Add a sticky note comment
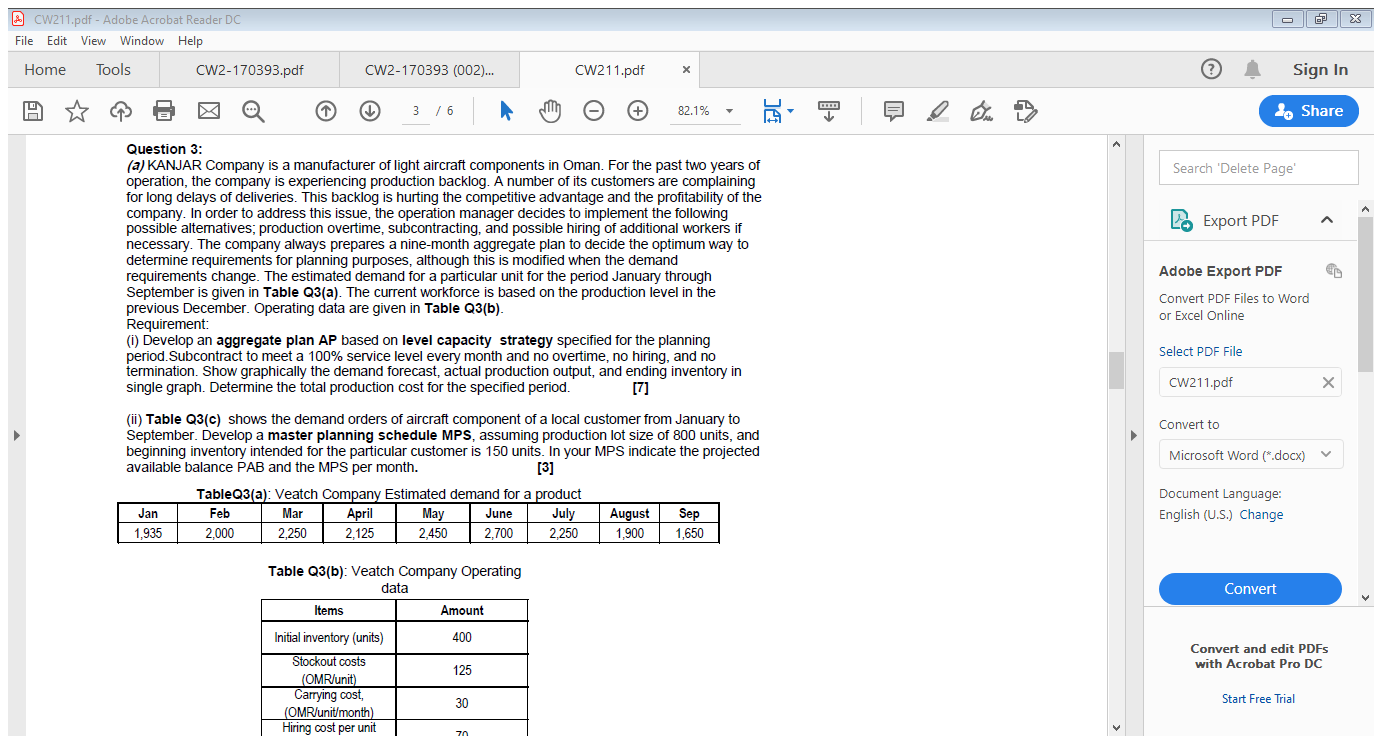This screenshot has height=744, width=1382. pos(893,111)
